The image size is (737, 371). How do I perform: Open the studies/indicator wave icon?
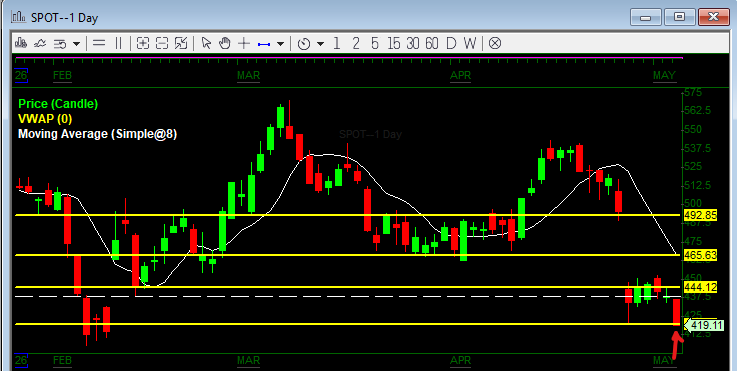coord(40,44)
